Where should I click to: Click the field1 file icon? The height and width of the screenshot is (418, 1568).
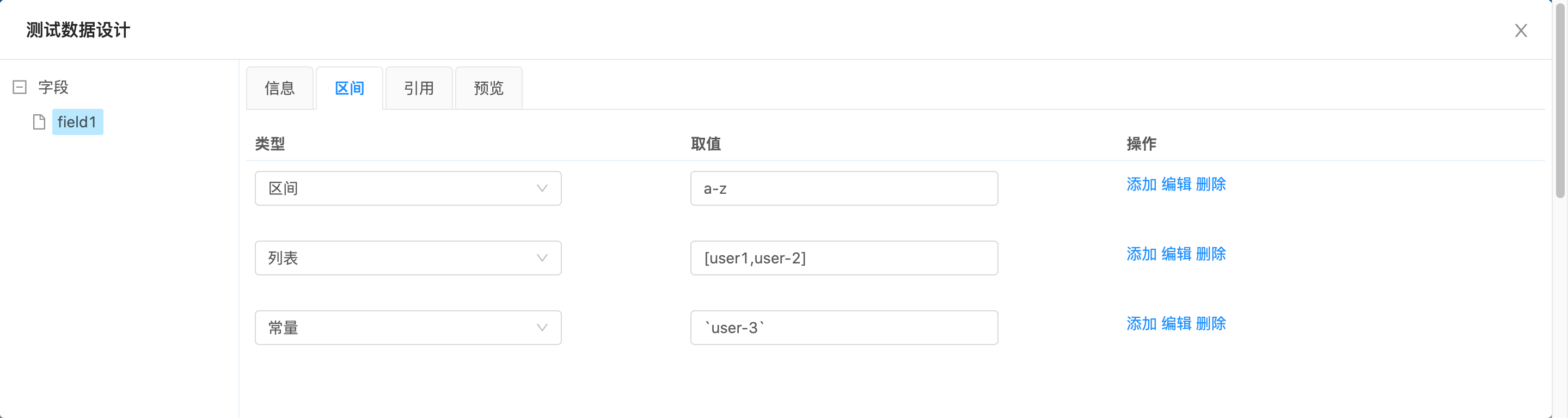39,122
